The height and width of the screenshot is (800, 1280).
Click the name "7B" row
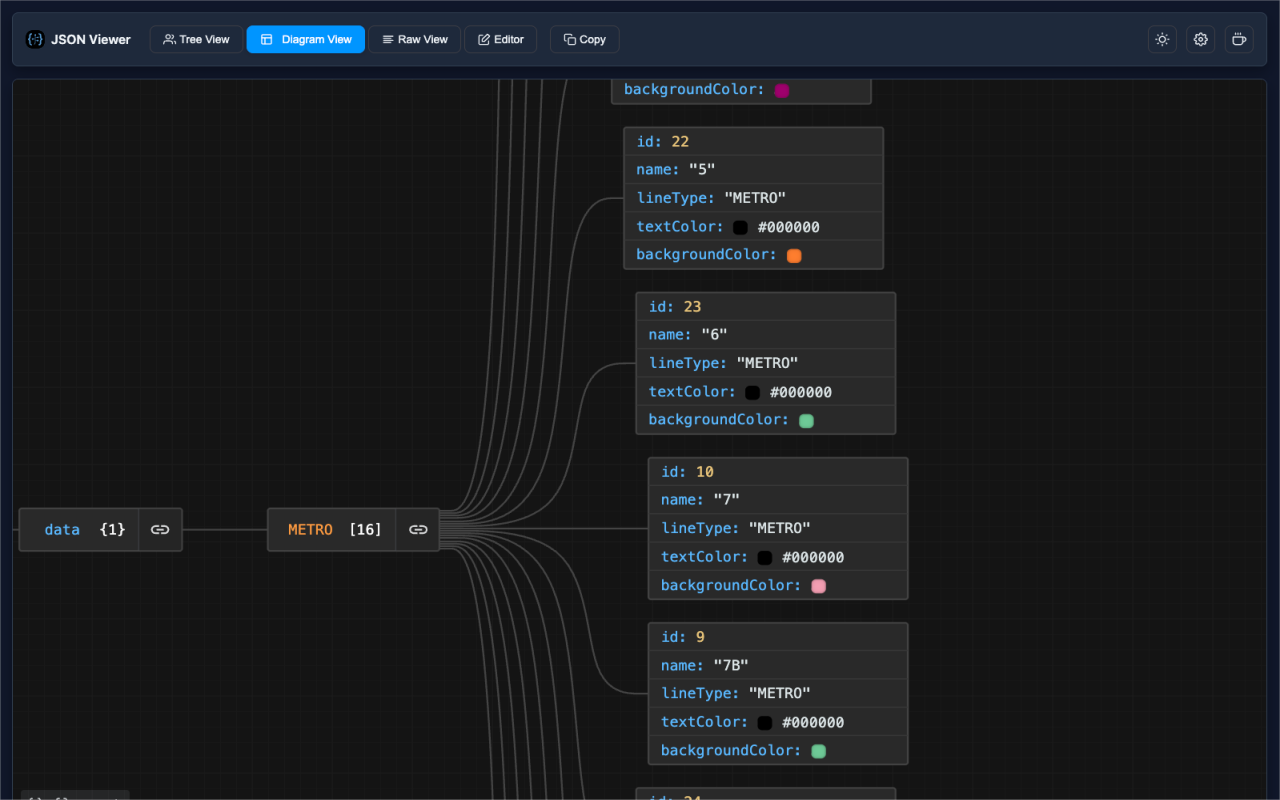[x=778, y=664]
